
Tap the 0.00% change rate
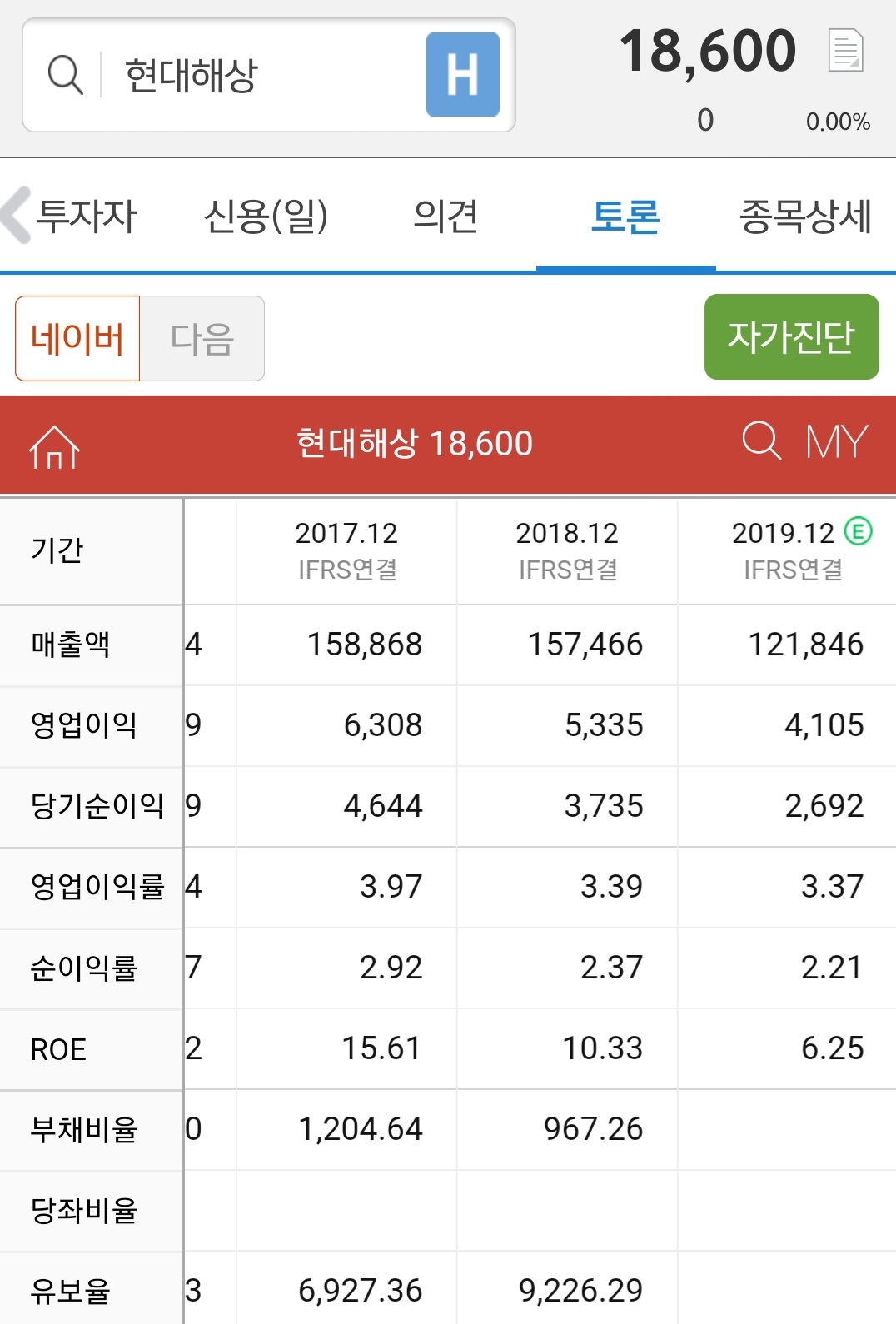click(x=838, y=122)
